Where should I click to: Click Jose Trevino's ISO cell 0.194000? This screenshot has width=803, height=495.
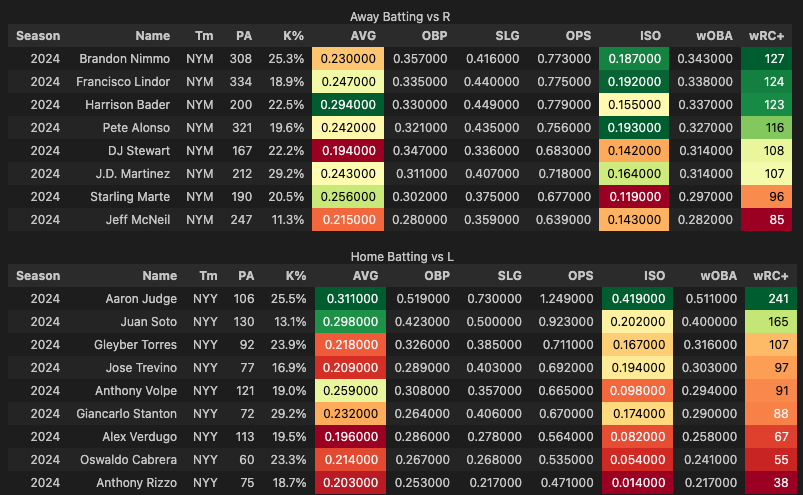638,368
